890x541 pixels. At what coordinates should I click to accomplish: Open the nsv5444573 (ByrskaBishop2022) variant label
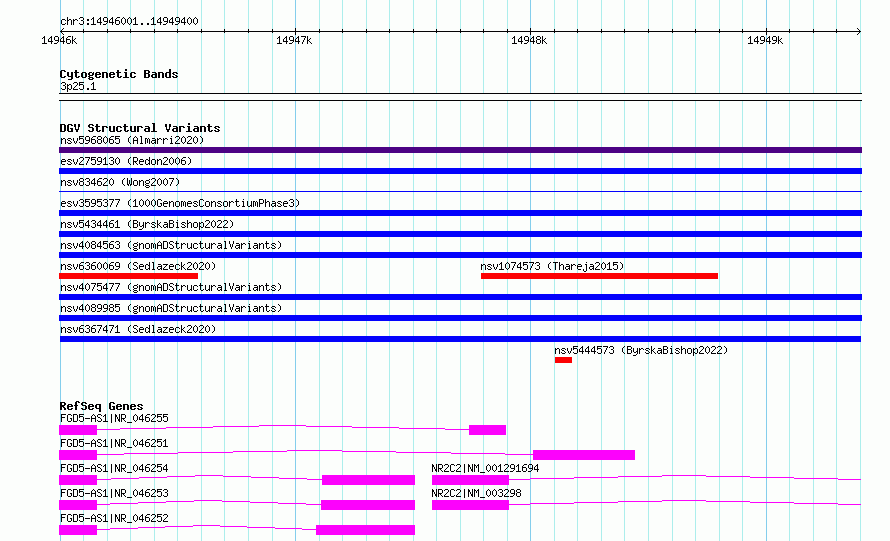641,350
